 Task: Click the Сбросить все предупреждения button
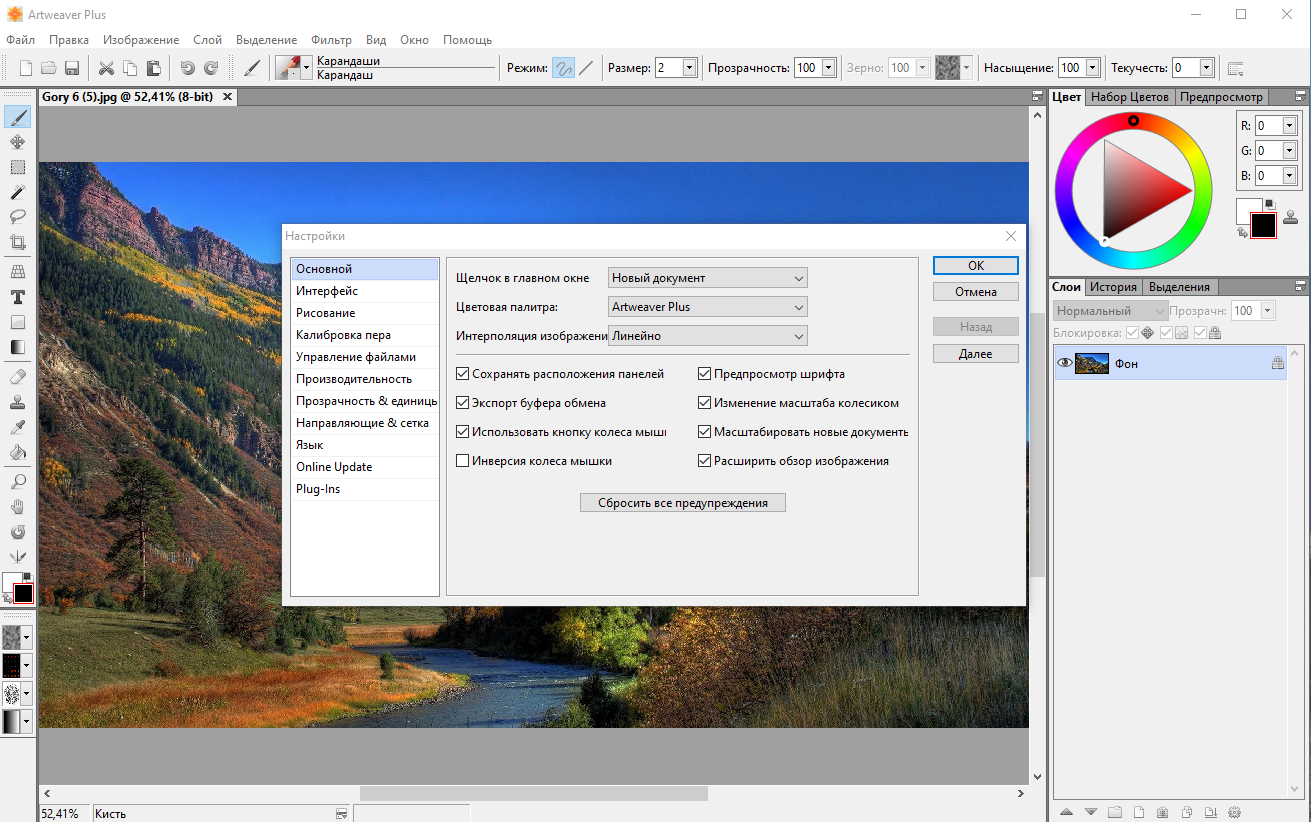[683, 503]
